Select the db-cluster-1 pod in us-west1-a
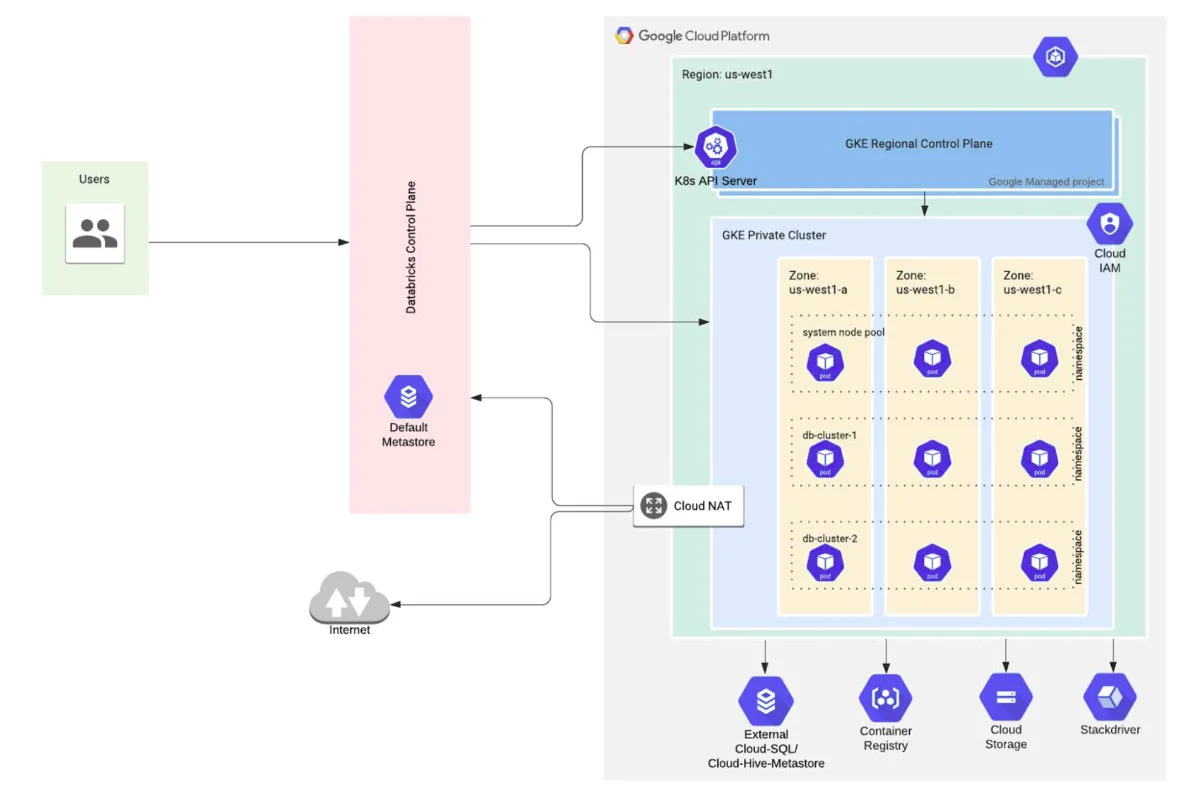Image resolution: width=1189 pixels, height=790 pixels. point(825,459)
